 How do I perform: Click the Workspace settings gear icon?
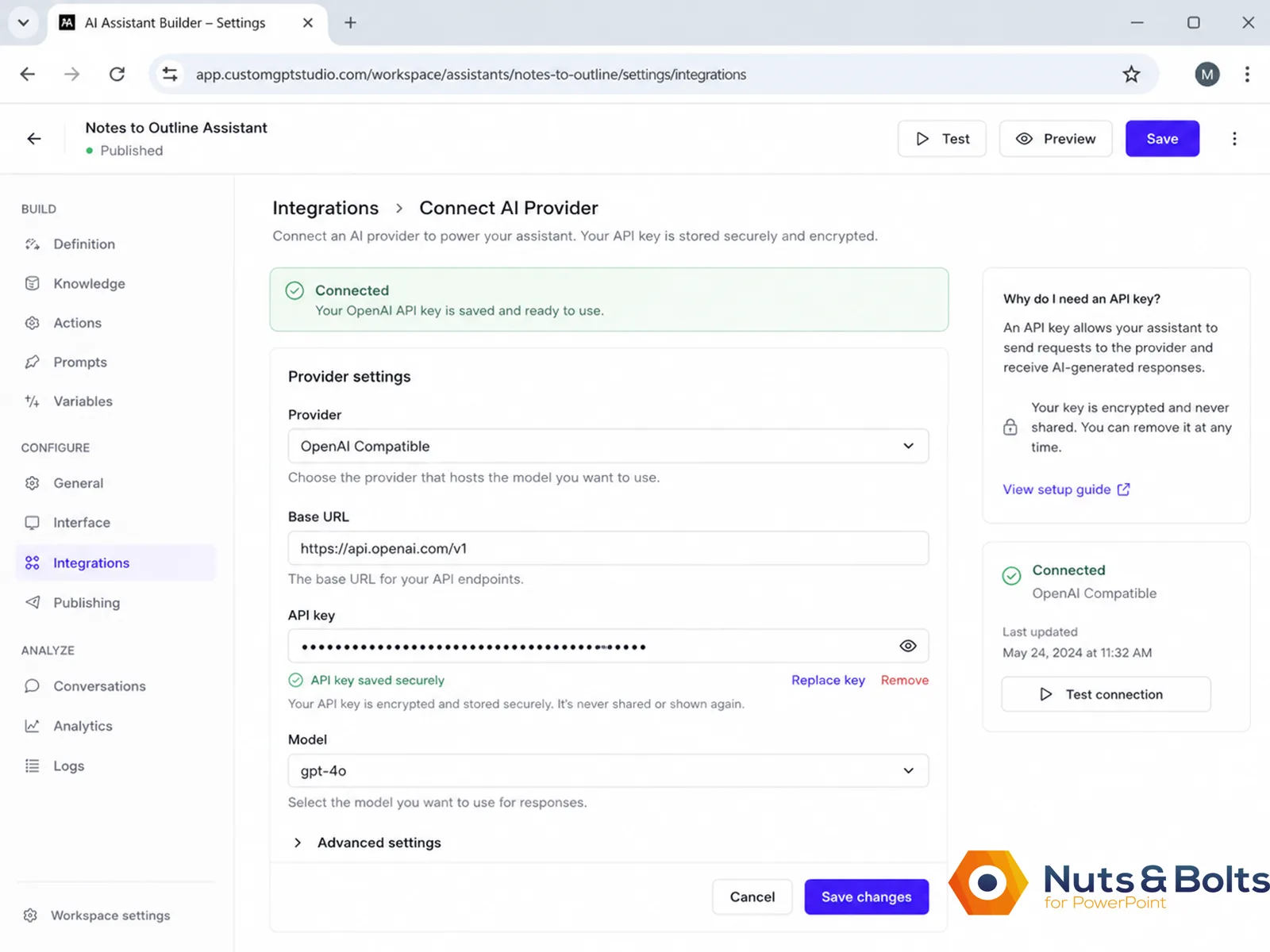30,916
